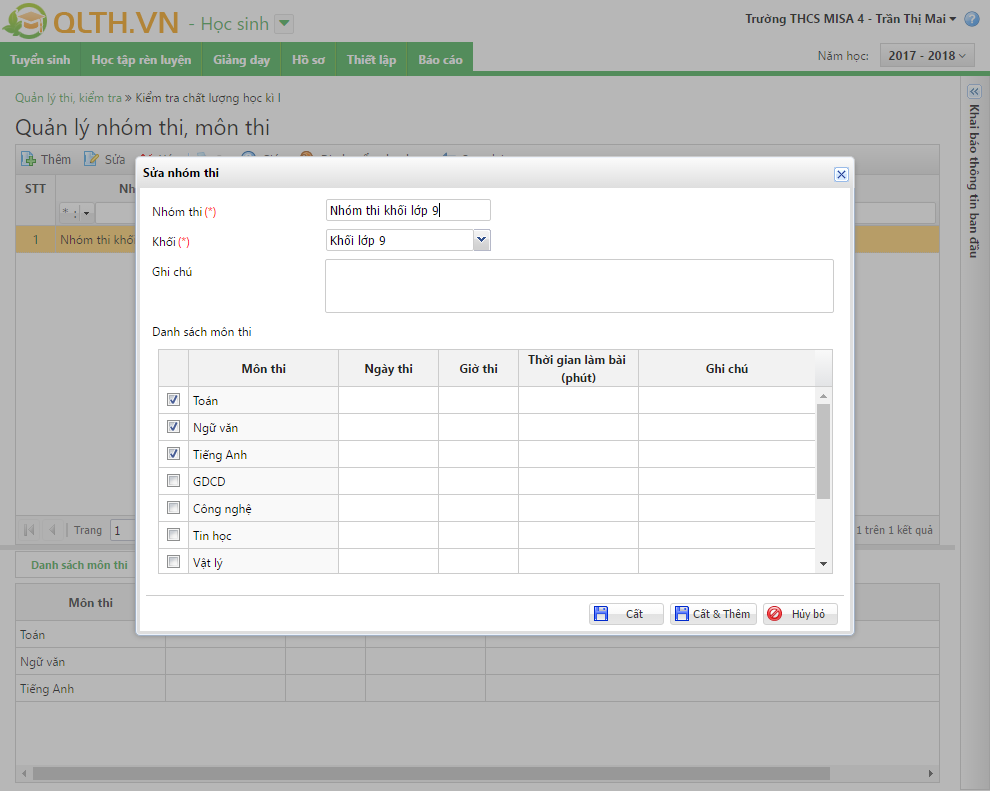Click the Hủy bỏ cancel button
This screenshot has height=791, width=990.
tap(800, 614)
